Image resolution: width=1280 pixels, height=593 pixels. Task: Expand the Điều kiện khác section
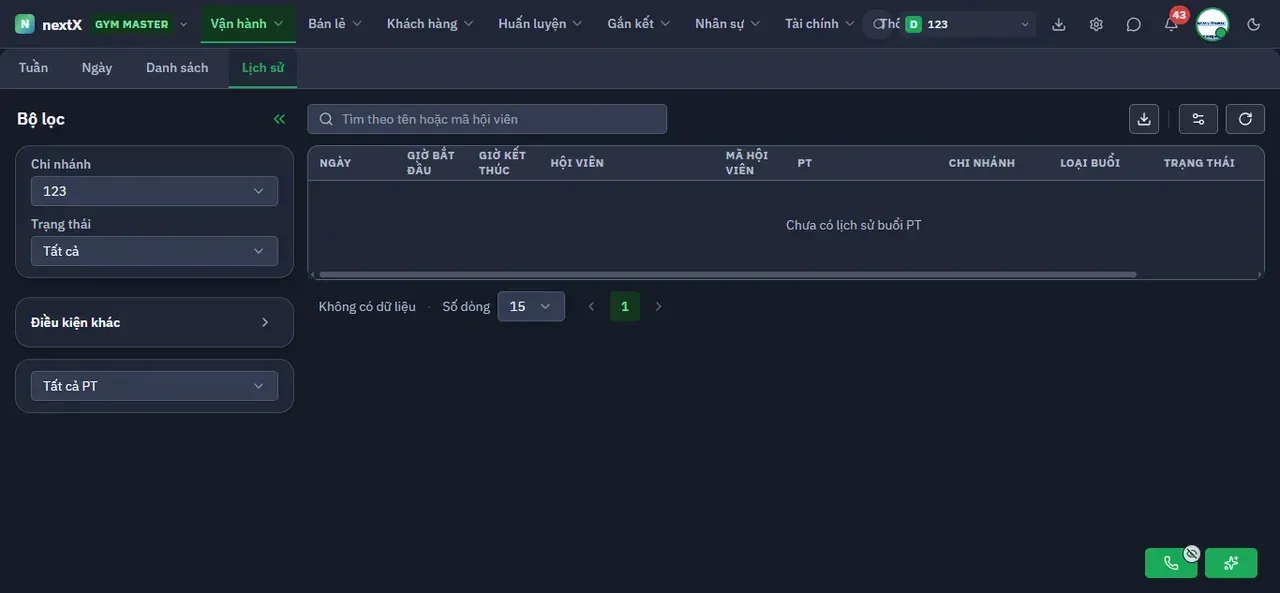tap(154, 322)
